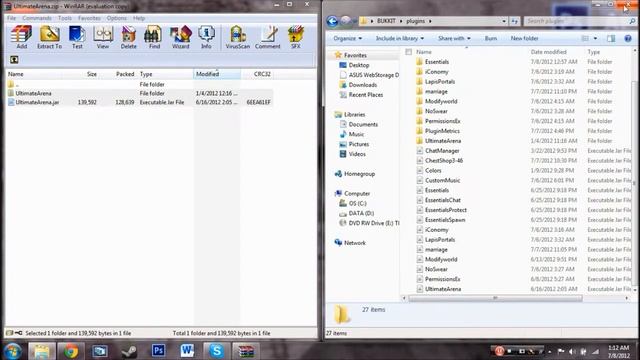
Task: Open the Options menu in WinRAR
Action: [116, 18]
